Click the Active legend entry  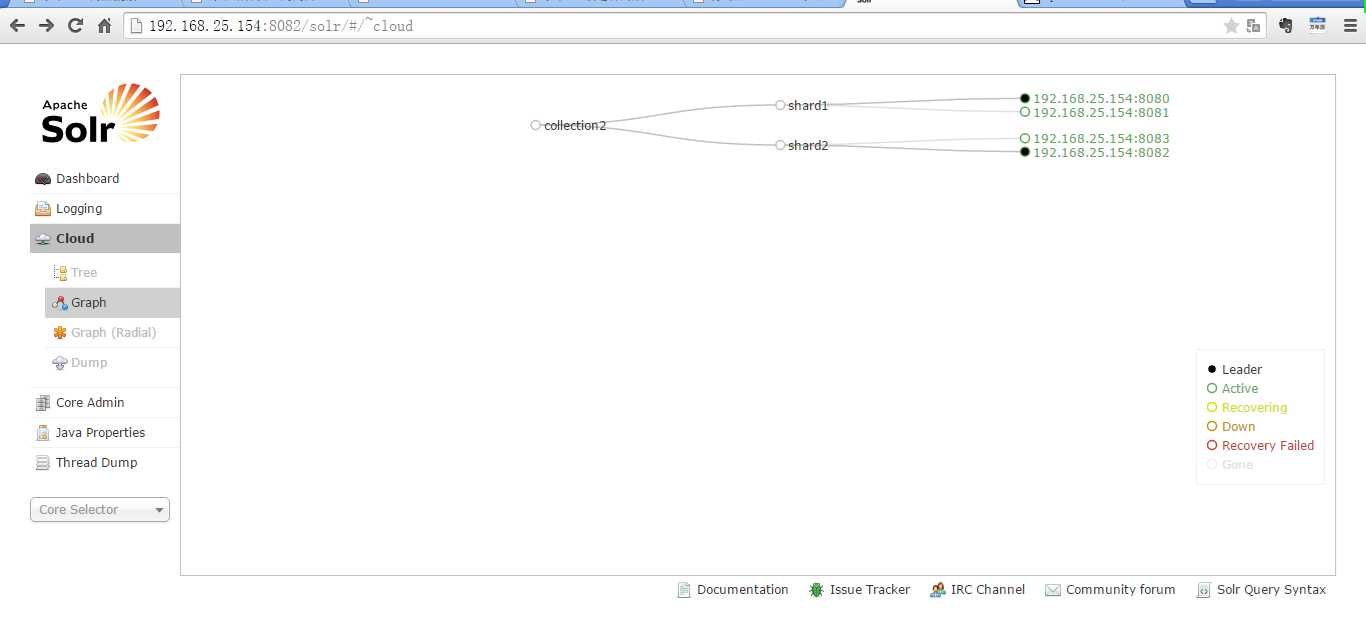1233,389
